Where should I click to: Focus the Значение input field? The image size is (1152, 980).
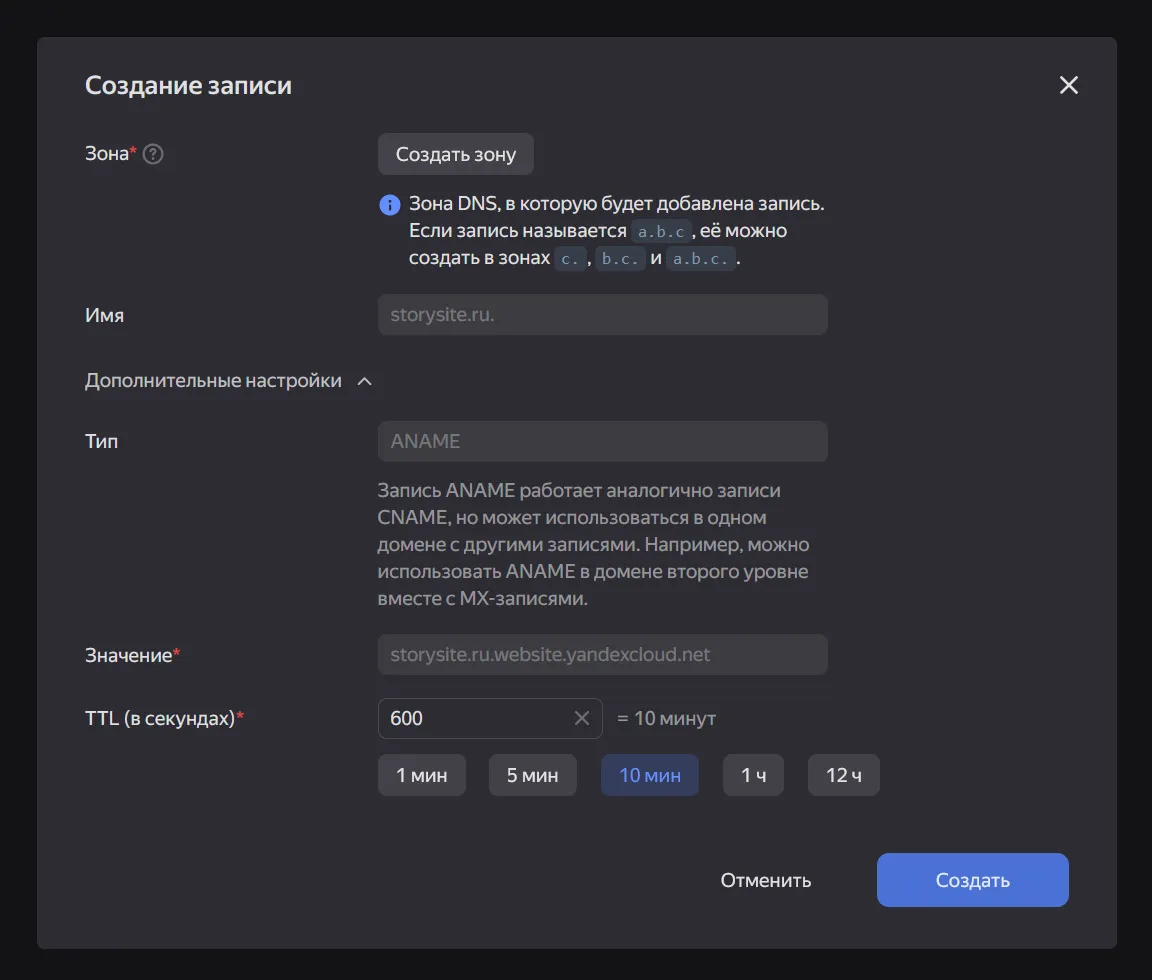[602, 655]
